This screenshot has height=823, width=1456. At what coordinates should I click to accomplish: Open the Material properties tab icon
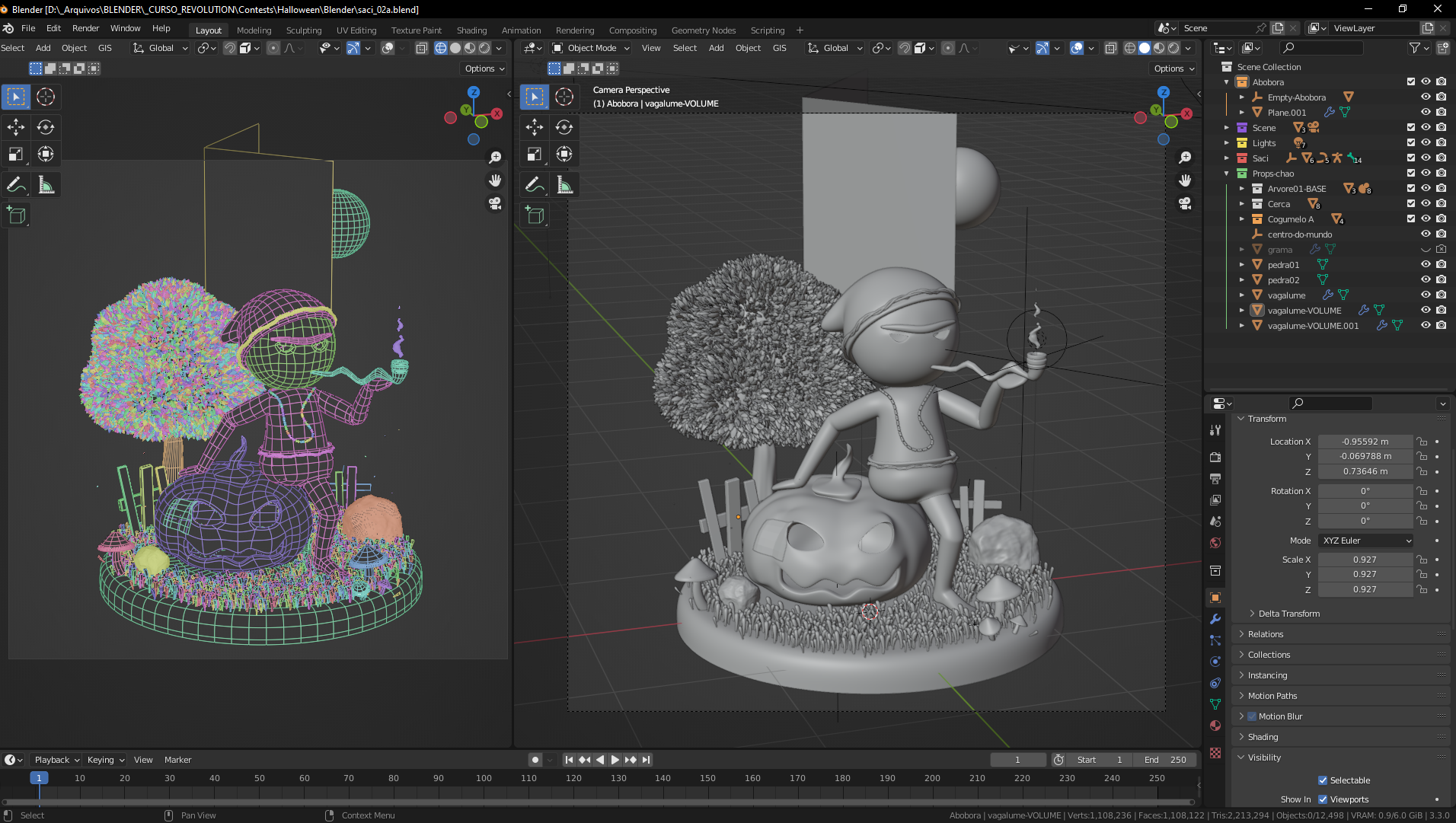[x=1215, y=726]
